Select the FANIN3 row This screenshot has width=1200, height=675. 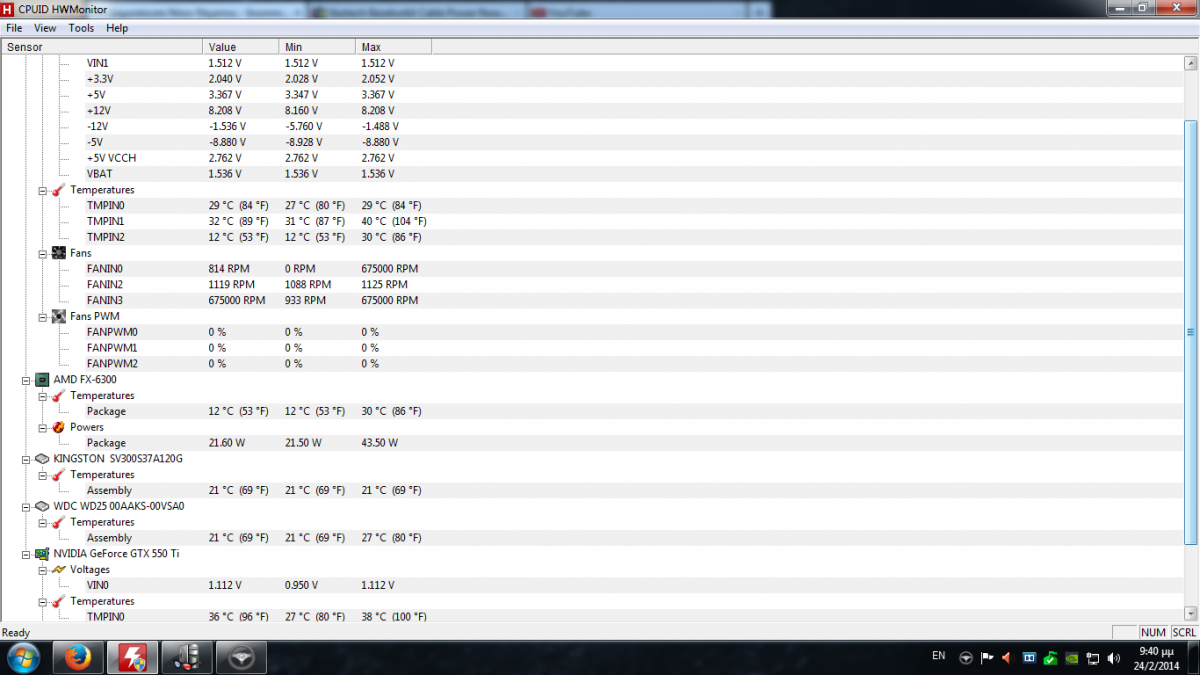(x=592, y=300)
